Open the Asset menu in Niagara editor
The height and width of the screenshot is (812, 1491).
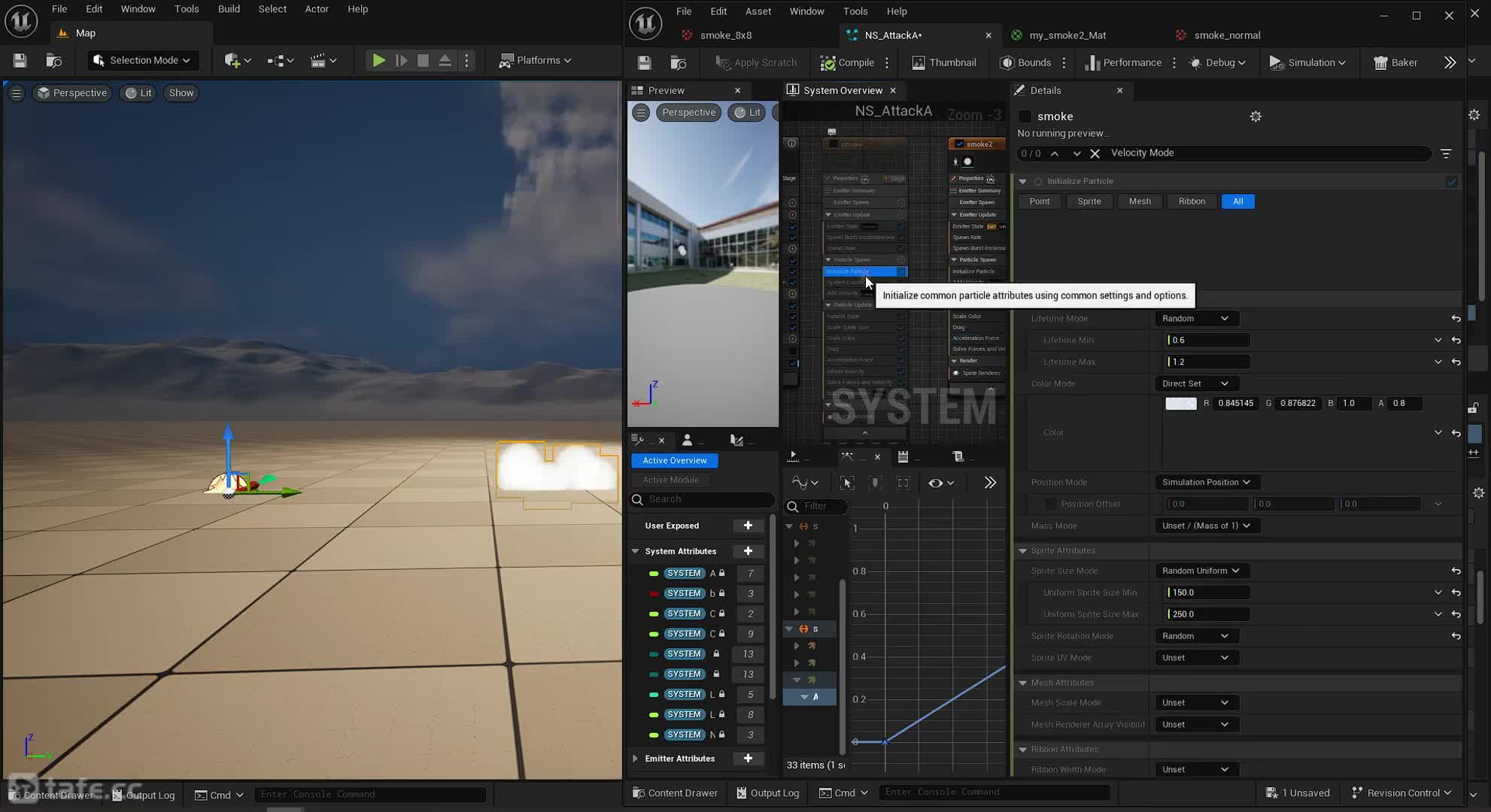tap(758, 11)
